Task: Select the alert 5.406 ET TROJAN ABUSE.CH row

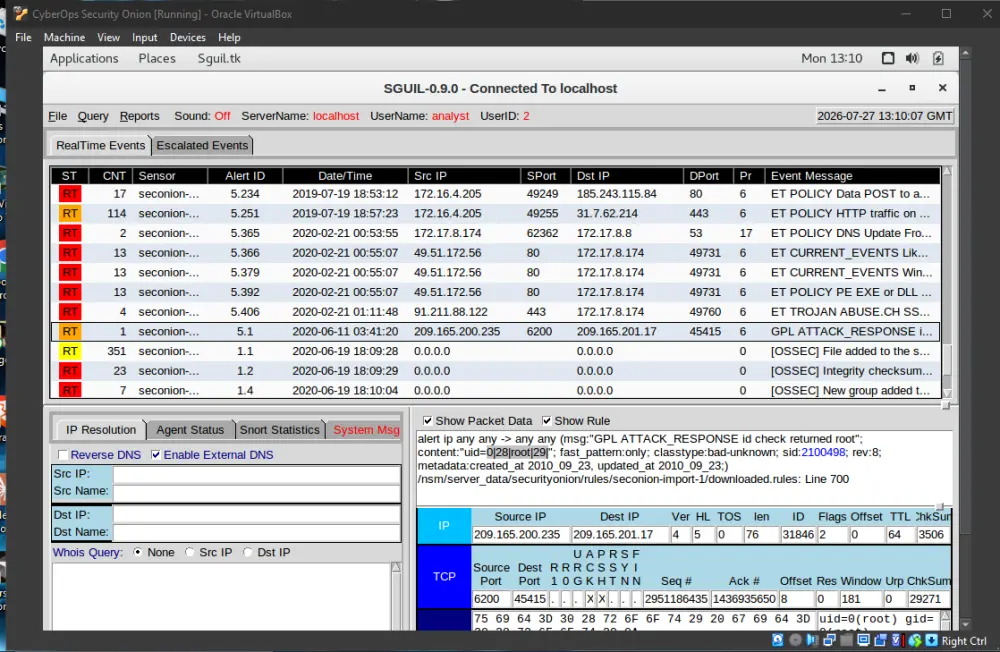Action: (x=495, y=312)
